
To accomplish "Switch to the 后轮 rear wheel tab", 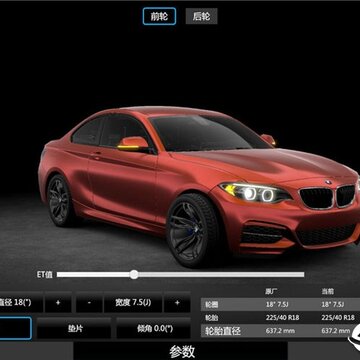I will (201, 16).
